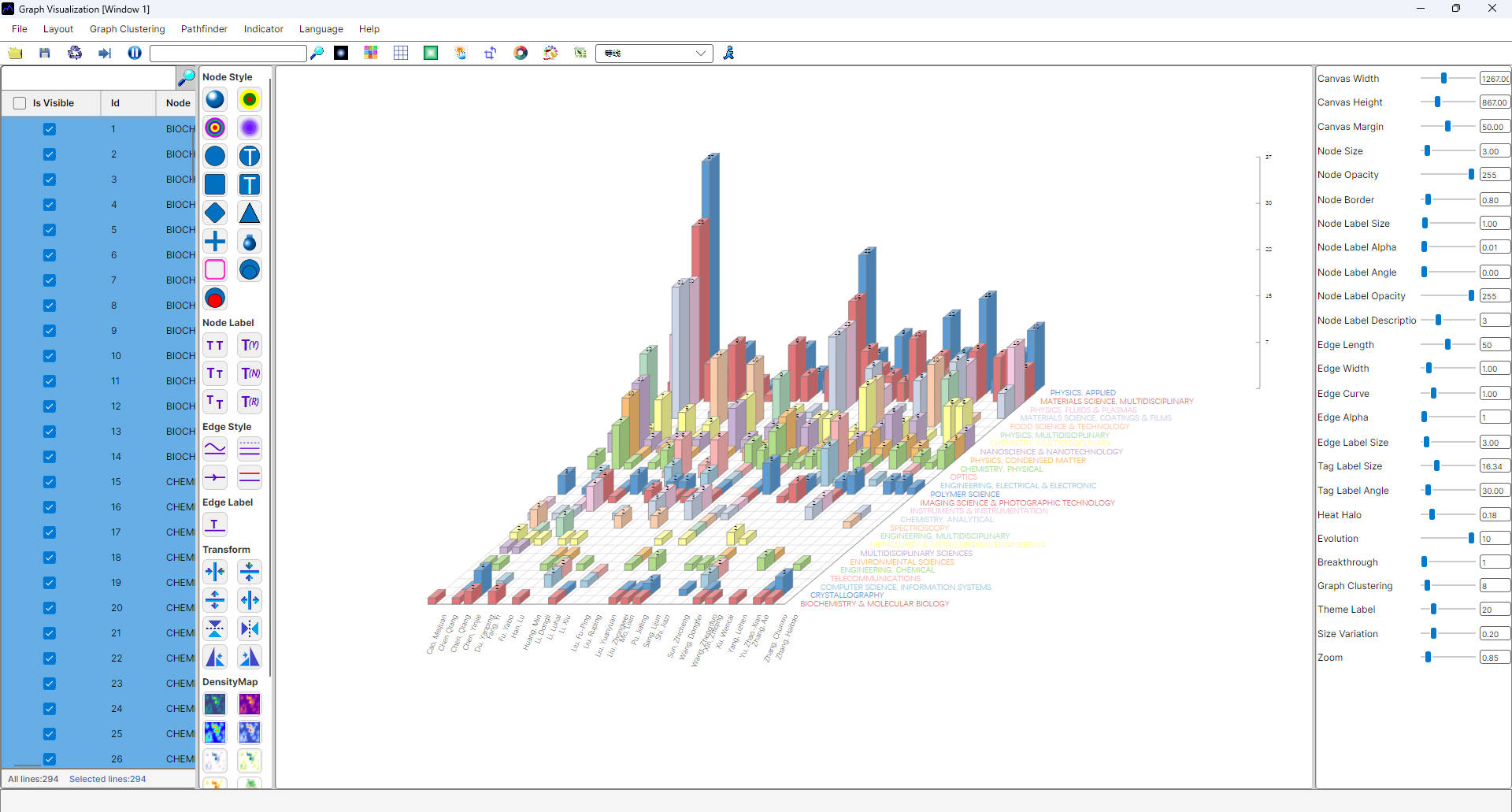This screenshot has height=812, width=1512.
Task: Open the font dropdown in the toolbar
Action: pos(700,53)
